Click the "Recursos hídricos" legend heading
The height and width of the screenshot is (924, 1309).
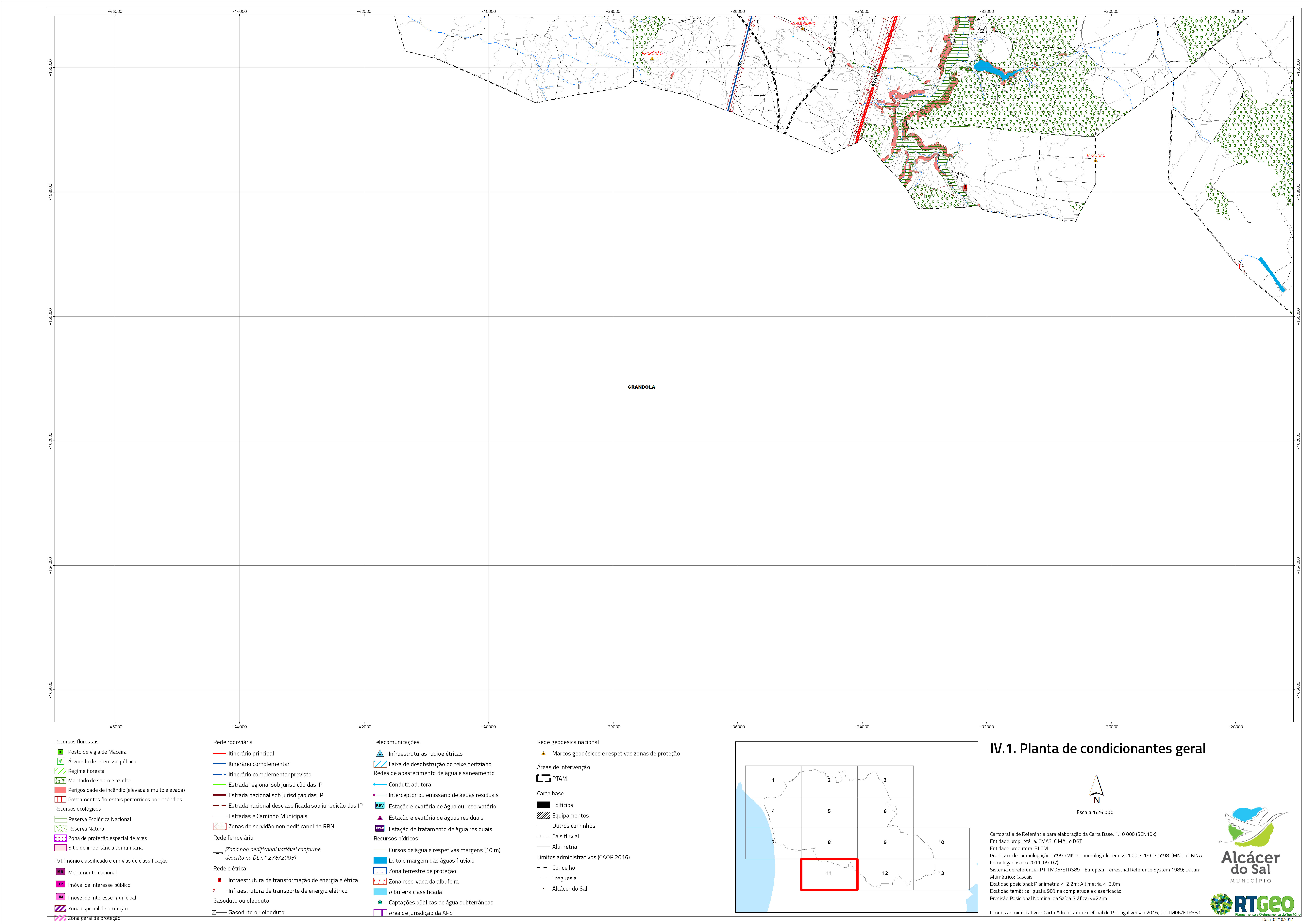[x=396, y=838]
